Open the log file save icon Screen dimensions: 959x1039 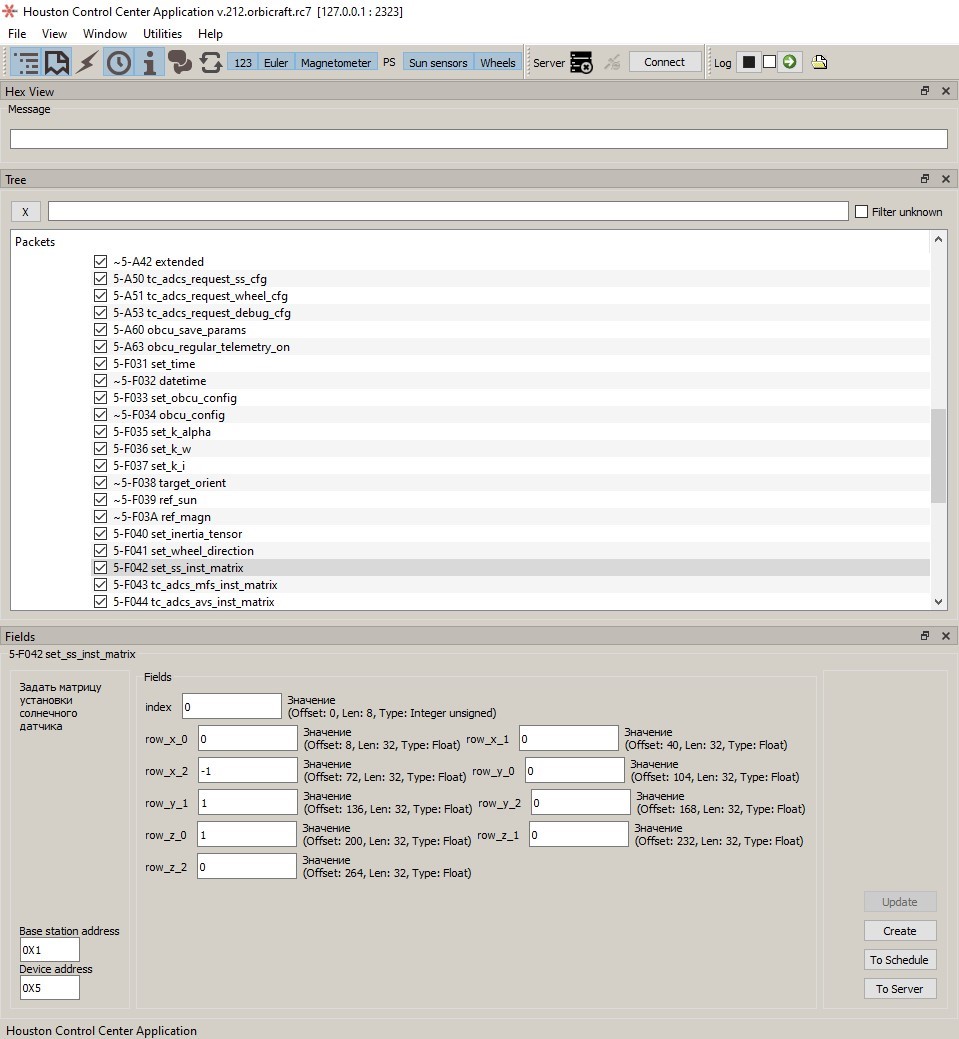819,61
